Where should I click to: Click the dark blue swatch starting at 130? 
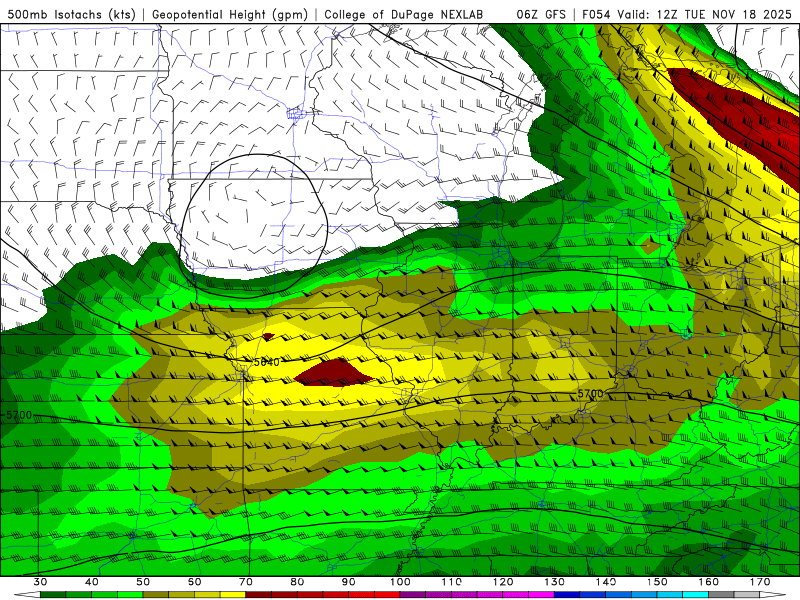click(567, 595)
